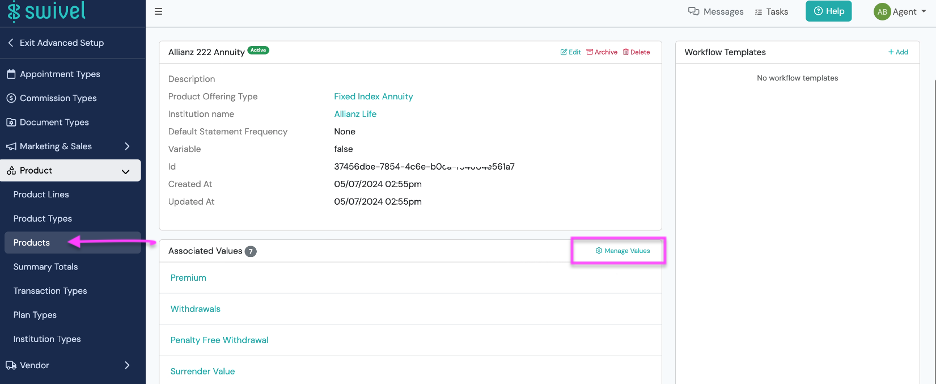Click Delete on Allianz 222 Annuity
Screen dimensions: 936x384
click(636, 52)
